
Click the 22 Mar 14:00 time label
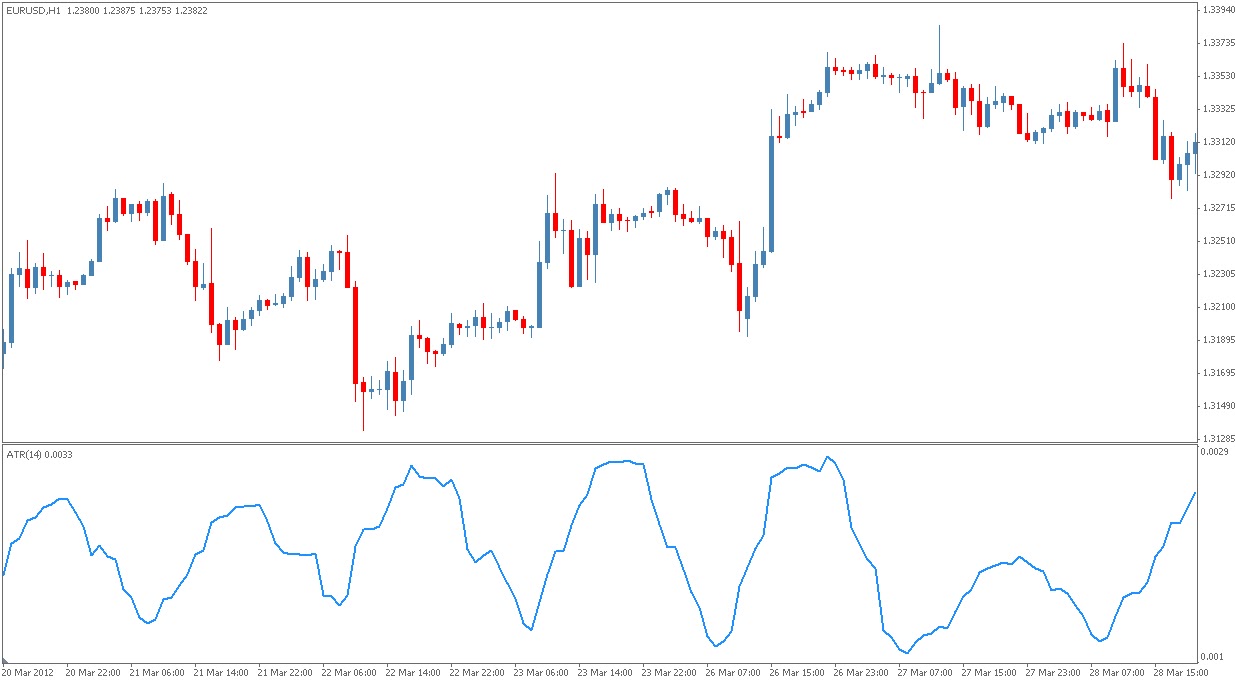[x=413, y=672]
